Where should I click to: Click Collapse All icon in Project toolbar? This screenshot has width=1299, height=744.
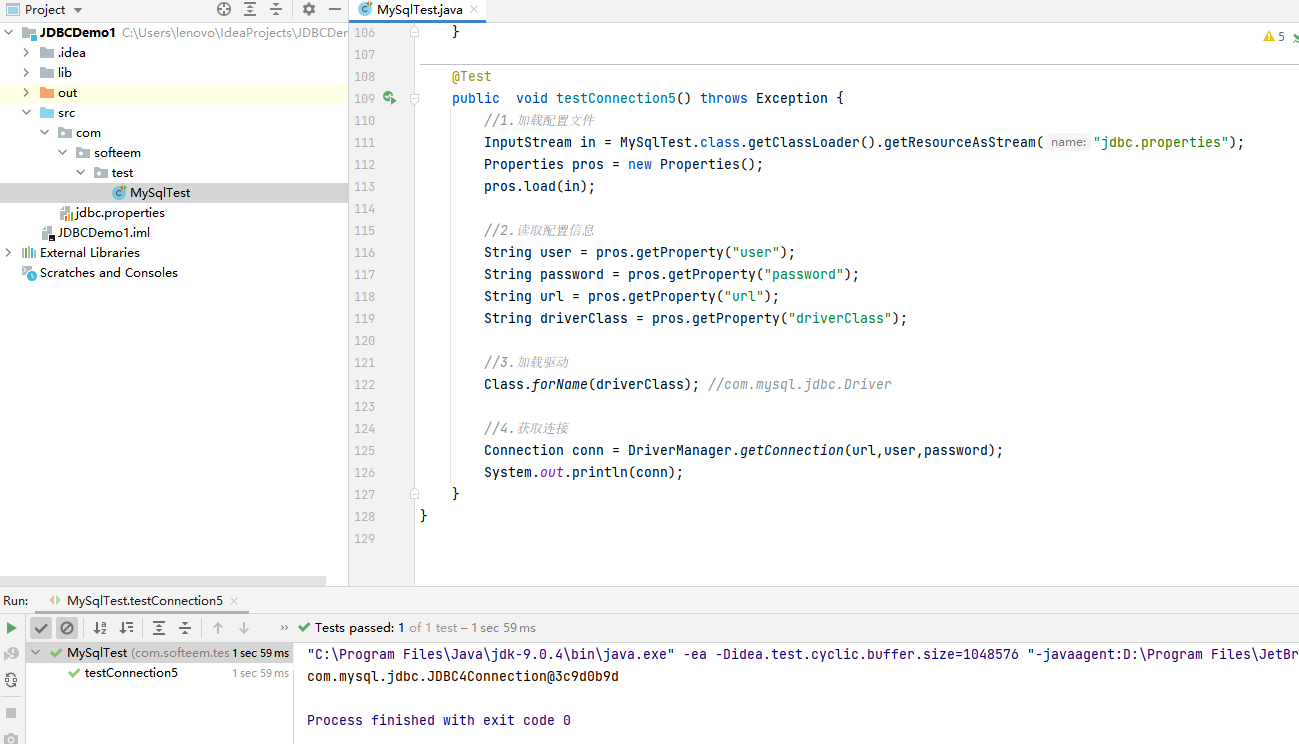click(x=276, y=9)
